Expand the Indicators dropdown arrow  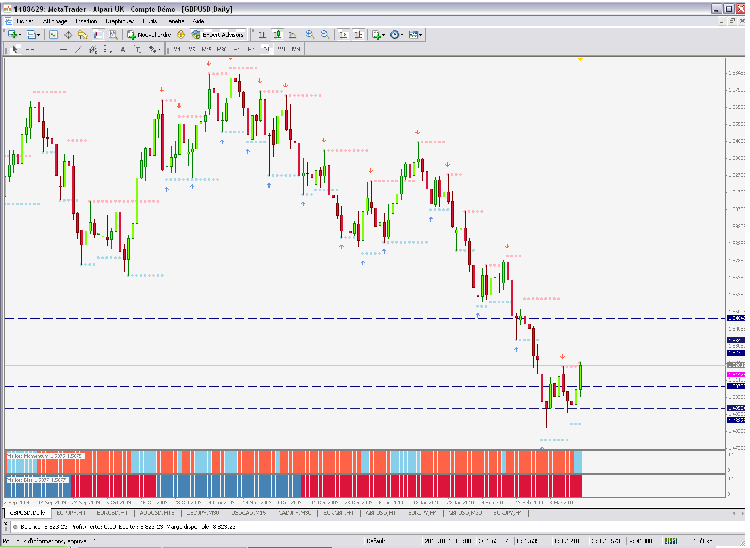[x=384, y=34]
